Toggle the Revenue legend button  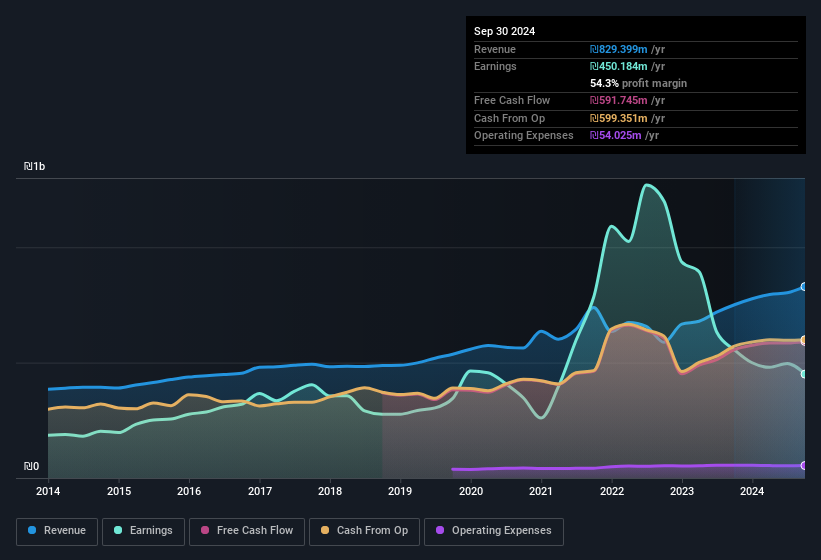click(x=57, y=531)
